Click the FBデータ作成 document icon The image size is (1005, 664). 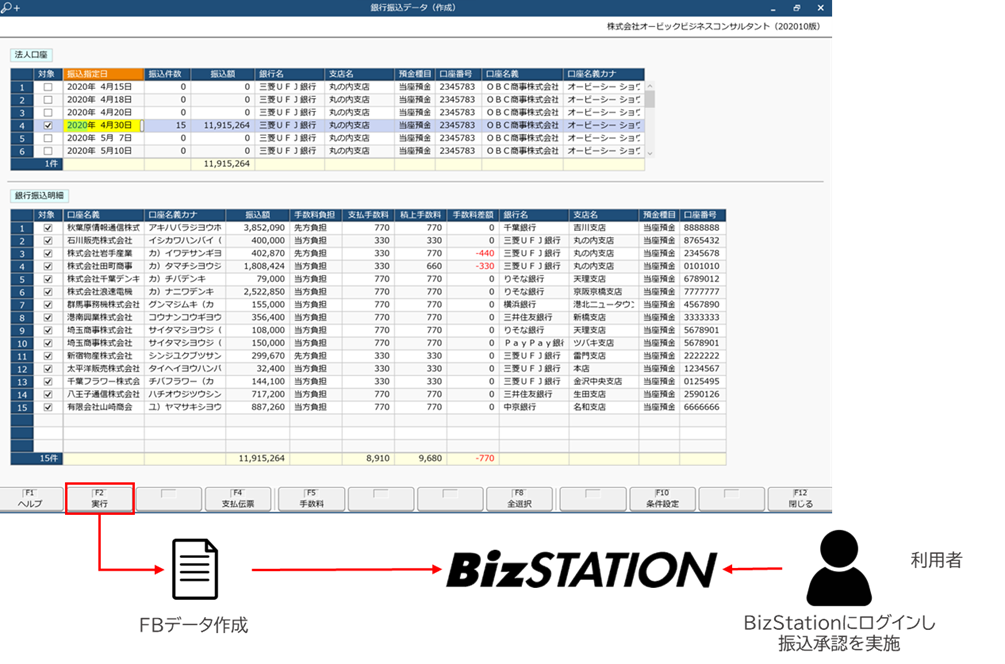[195, 569]
